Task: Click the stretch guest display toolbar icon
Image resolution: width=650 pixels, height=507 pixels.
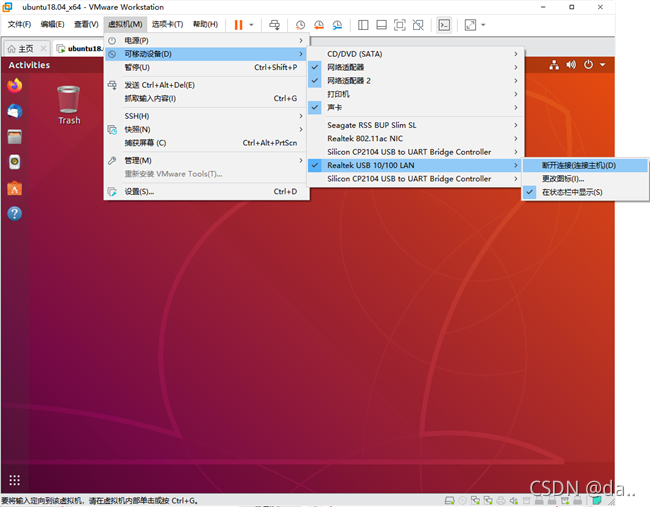Action: (x=470, y=25)
